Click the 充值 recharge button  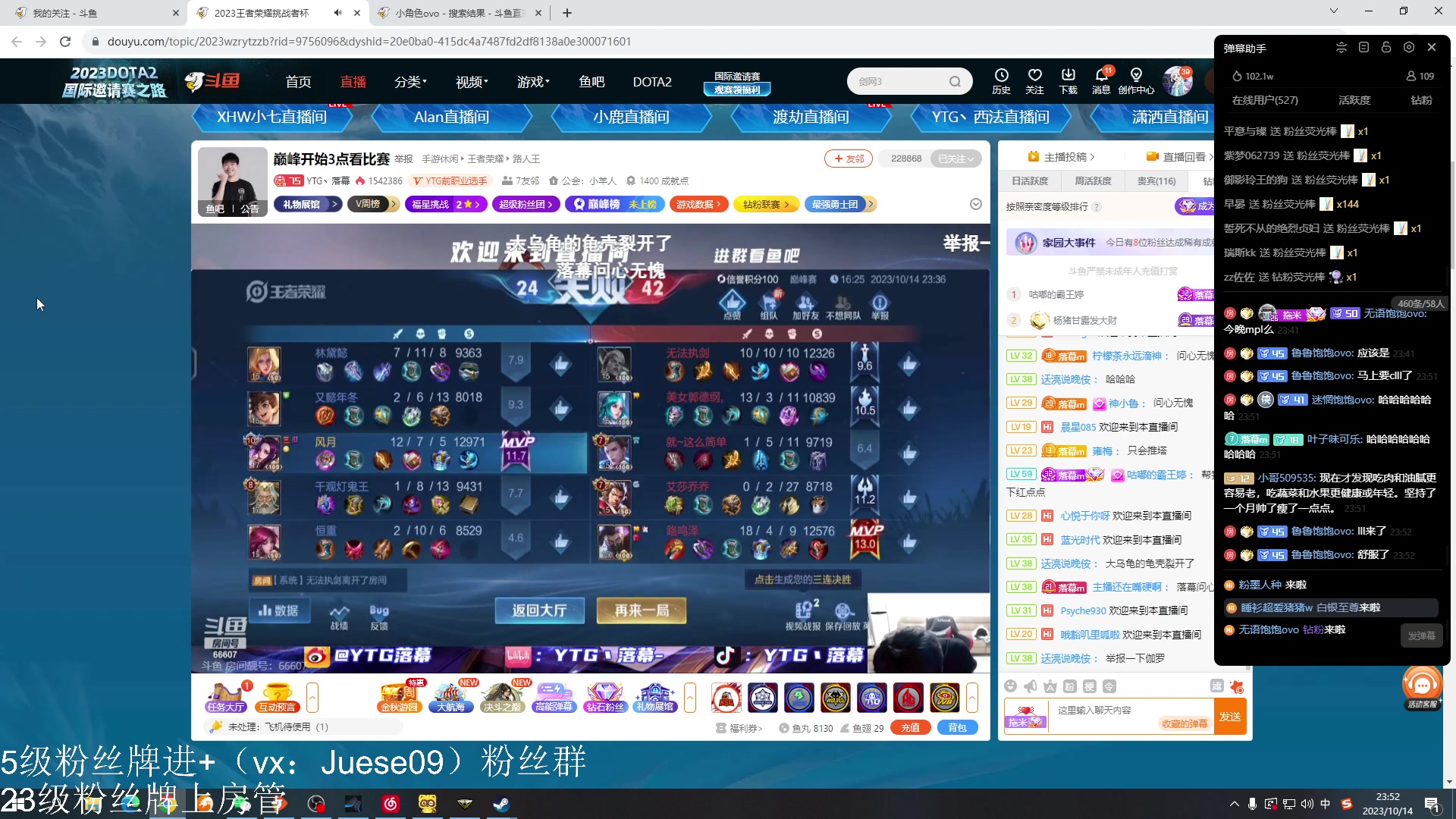click(910, 726)
